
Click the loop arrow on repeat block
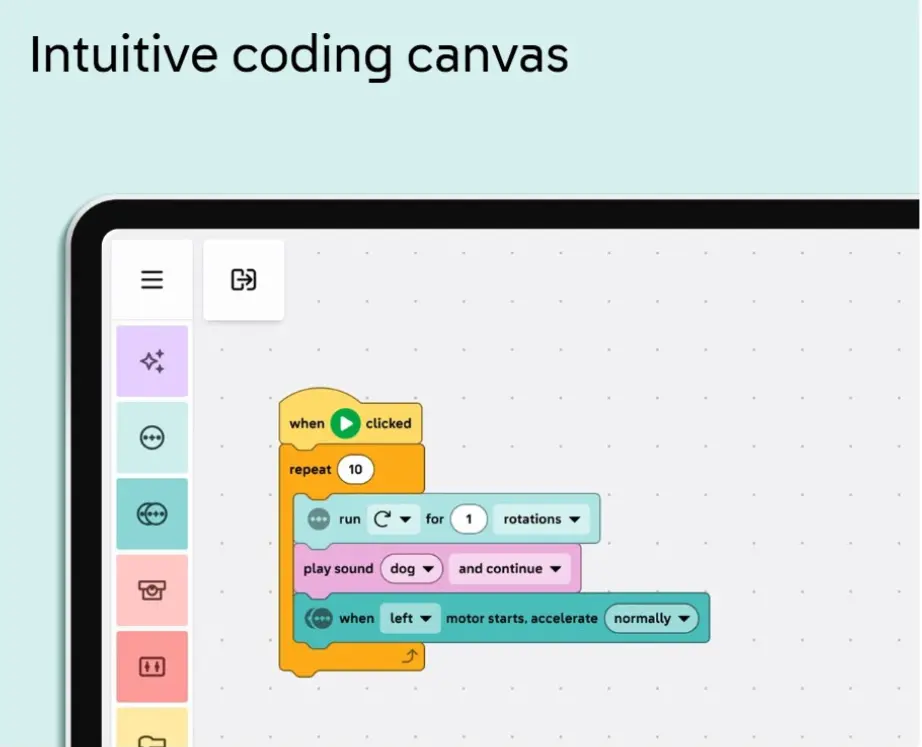pos(408,656)
